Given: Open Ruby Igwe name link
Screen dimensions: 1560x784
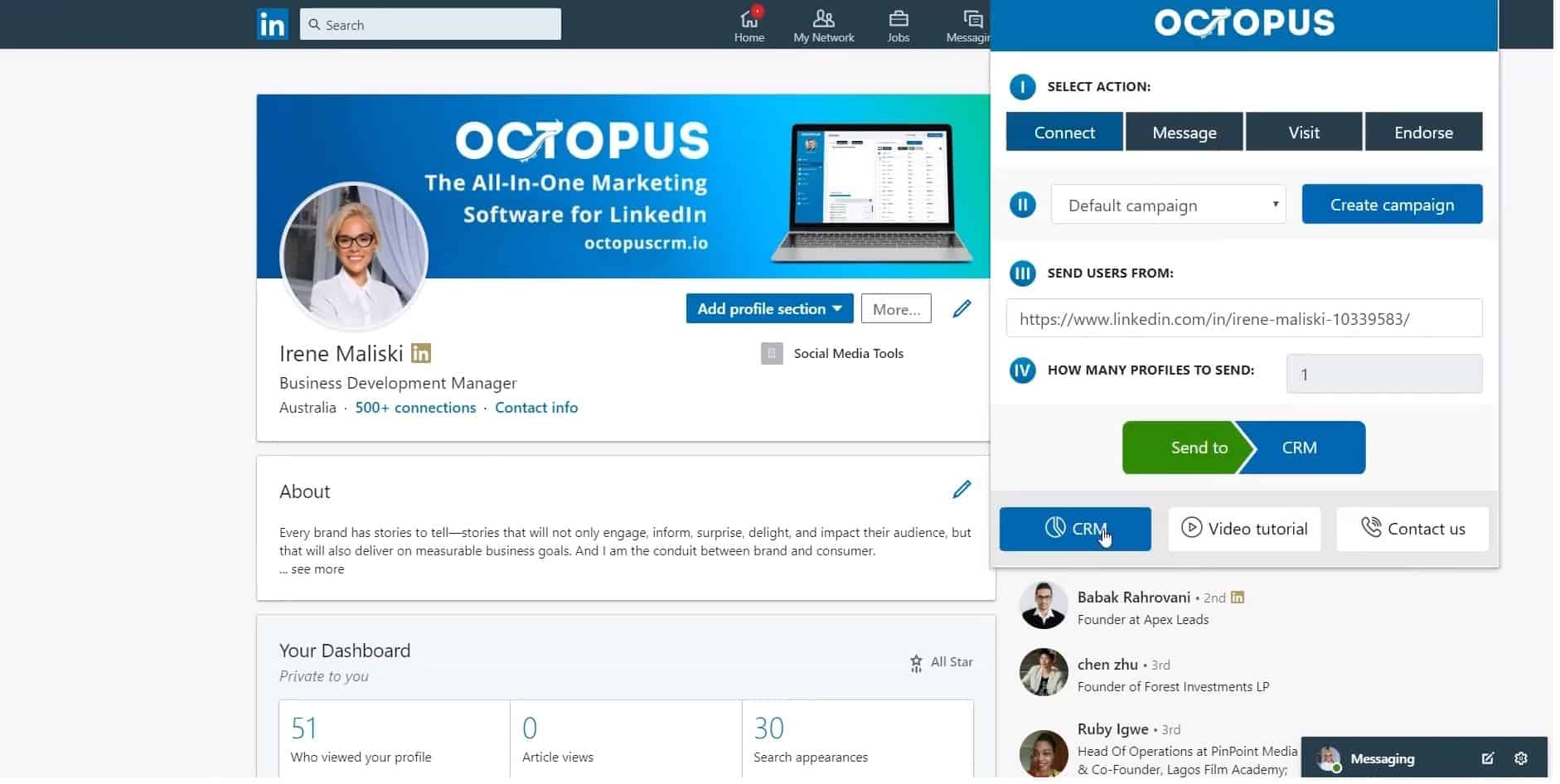Looking at the screenshot, I should (x=1113, y=729).
